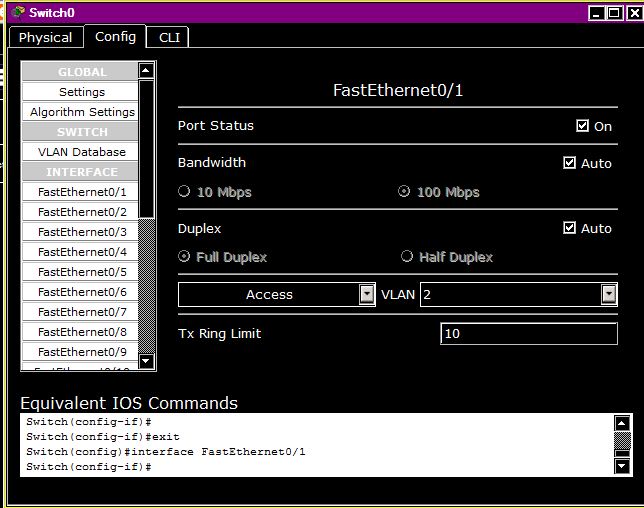This screenshot has height=508, width=644.
Task: Open the VLAN number dropdown
Action: coord(519,294)
